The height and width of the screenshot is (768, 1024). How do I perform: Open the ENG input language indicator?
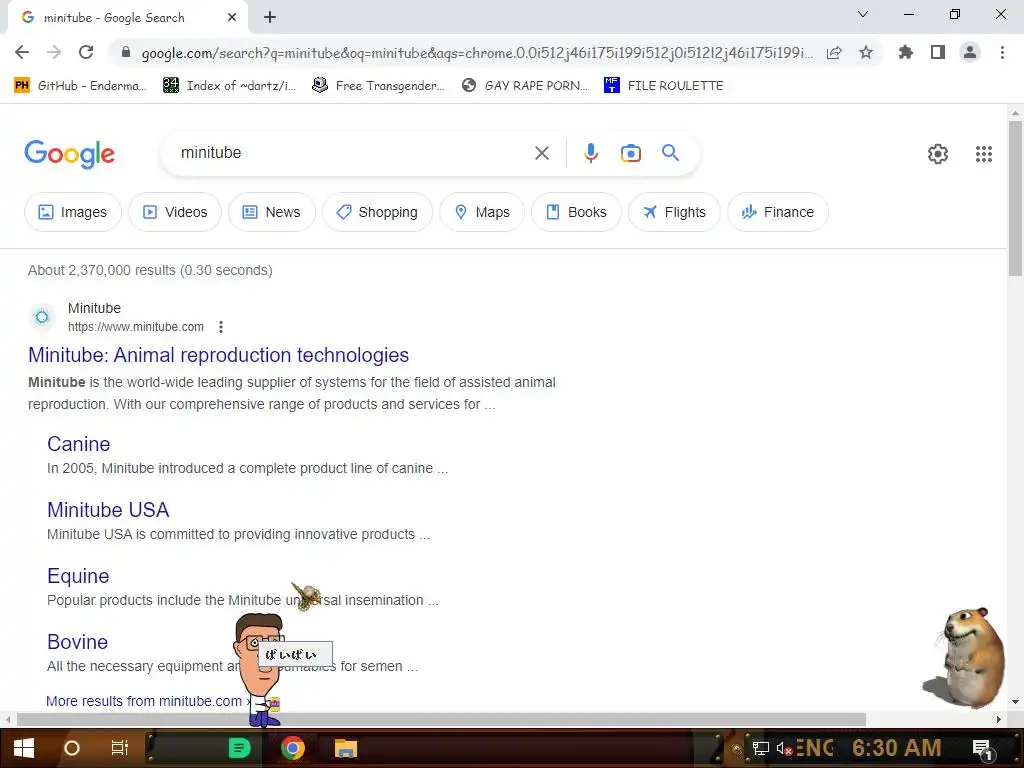[x=814, y=748]
